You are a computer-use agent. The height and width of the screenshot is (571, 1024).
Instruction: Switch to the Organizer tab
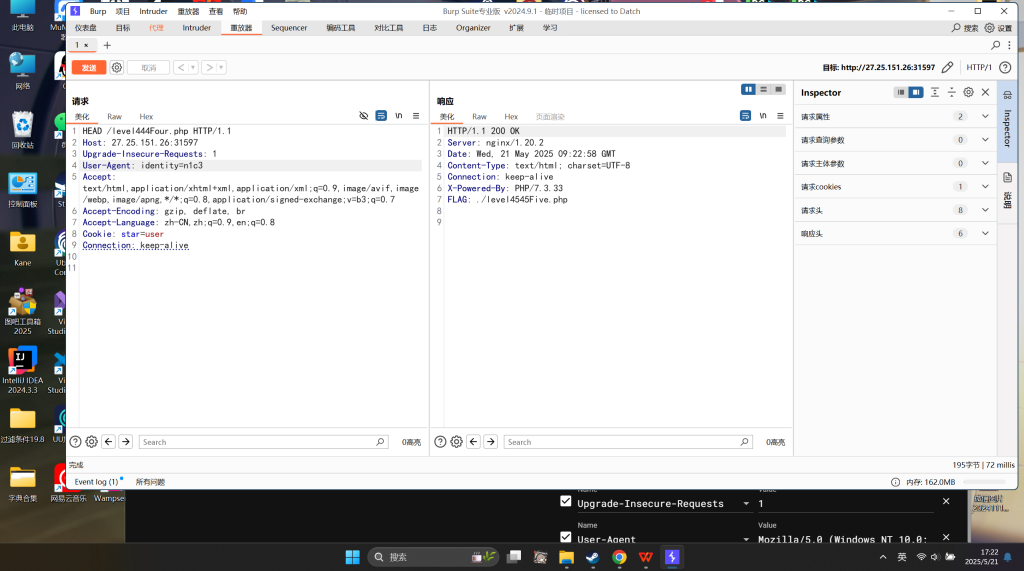pyautogui.click(x=473, y=28)
